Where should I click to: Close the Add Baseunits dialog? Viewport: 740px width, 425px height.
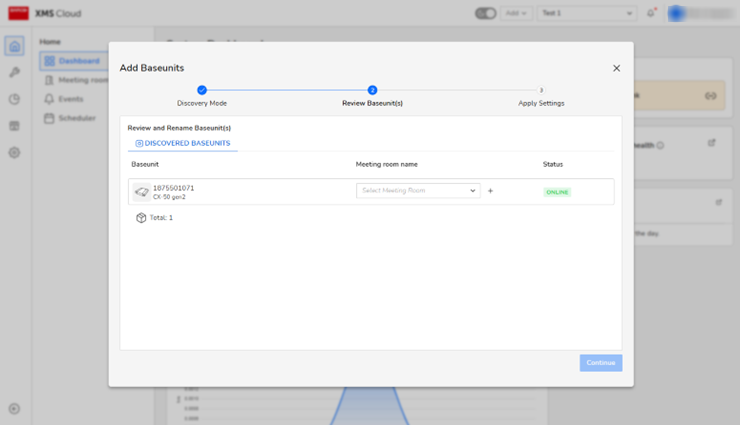[x=616, y=68]
